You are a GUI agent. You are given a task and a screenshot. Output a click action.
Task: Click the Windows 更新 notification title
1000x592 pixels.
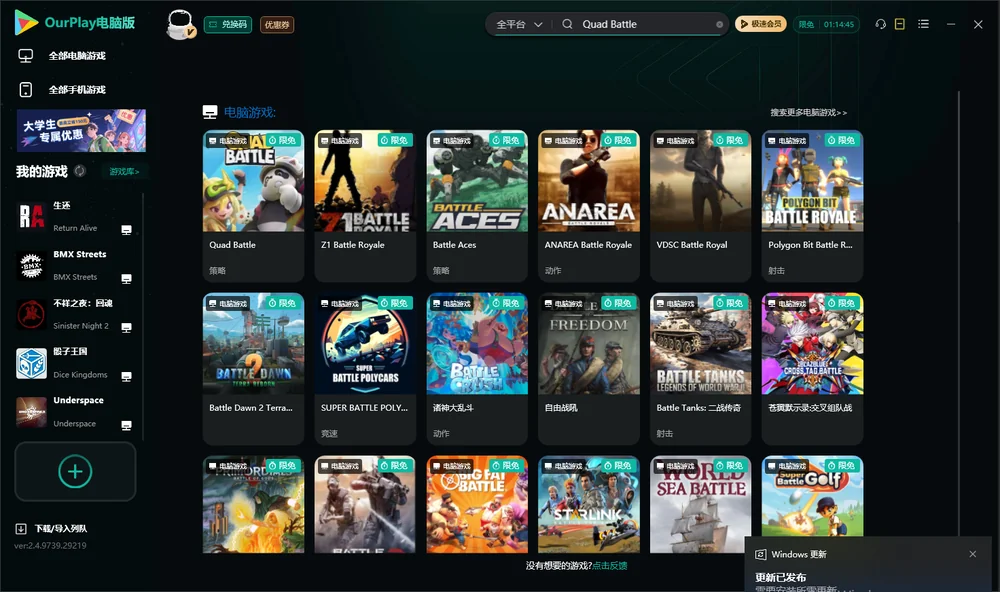(798, 554)
